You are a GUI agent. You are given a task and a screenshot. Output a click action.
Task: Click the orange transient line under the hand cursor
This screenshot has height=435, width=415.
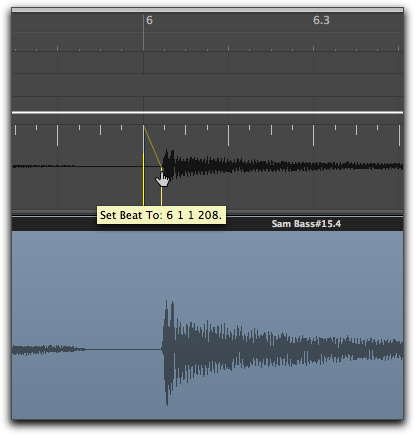(x=162, y=197)
